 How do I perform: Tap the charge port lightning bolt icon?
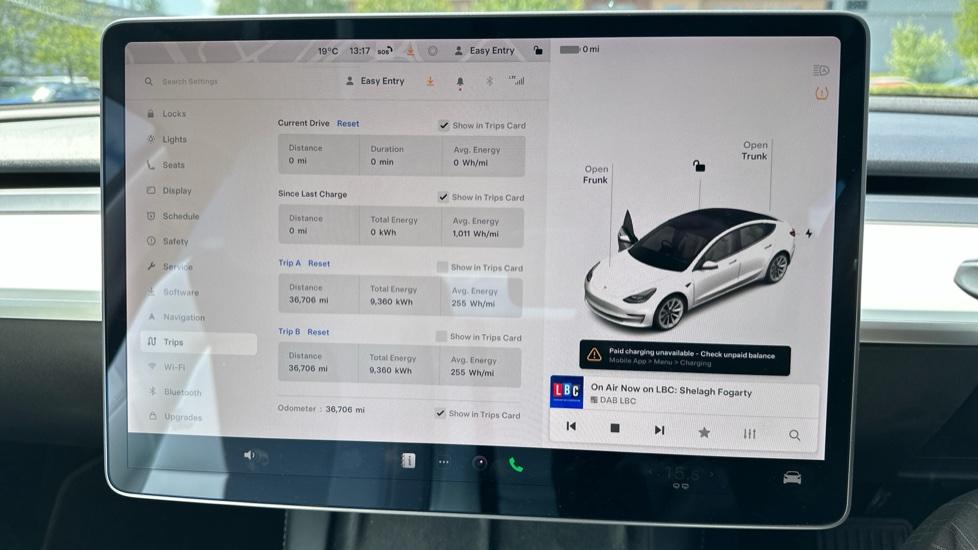[809, 233]
